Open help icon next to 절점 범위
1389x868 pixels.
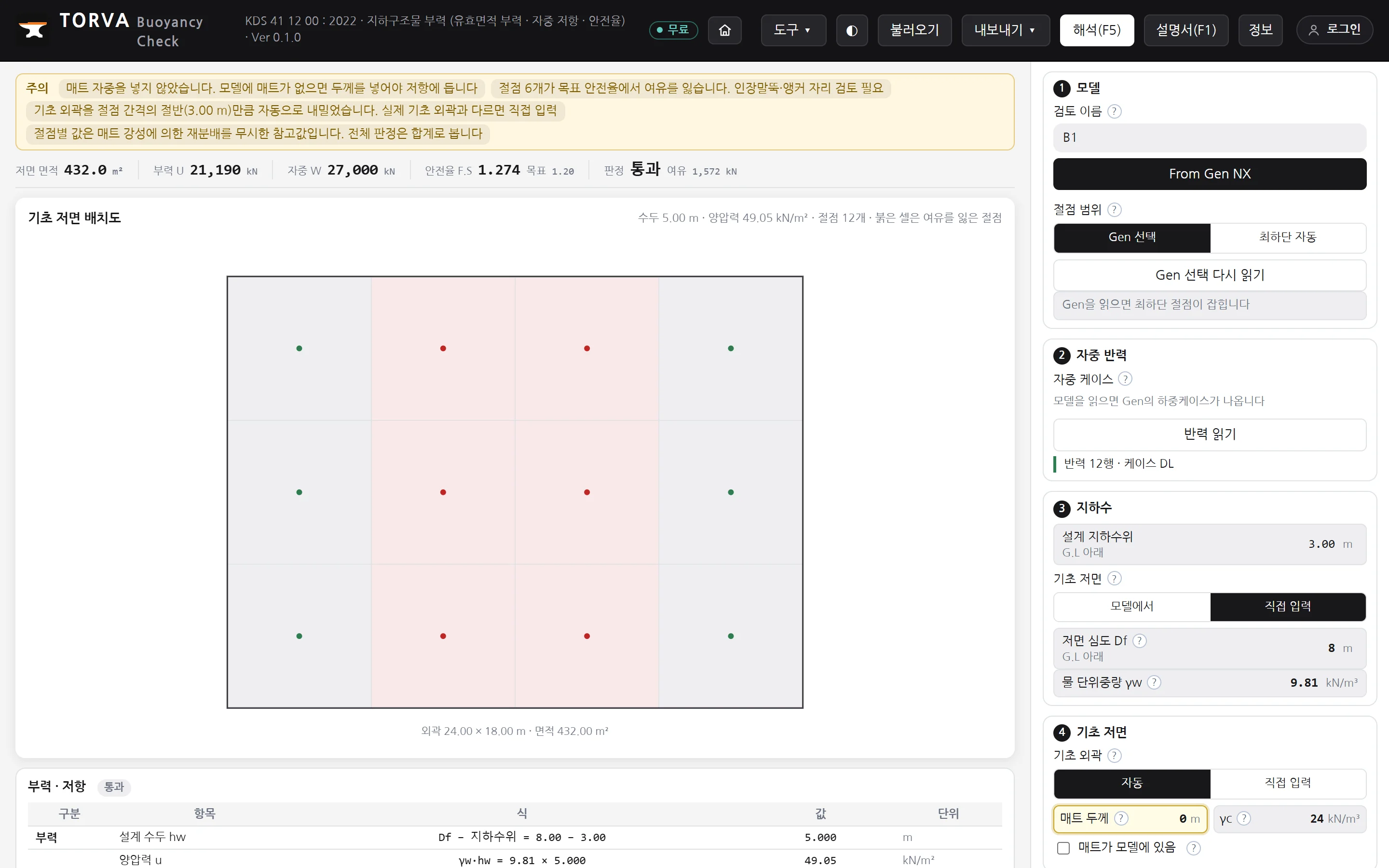1114,210
